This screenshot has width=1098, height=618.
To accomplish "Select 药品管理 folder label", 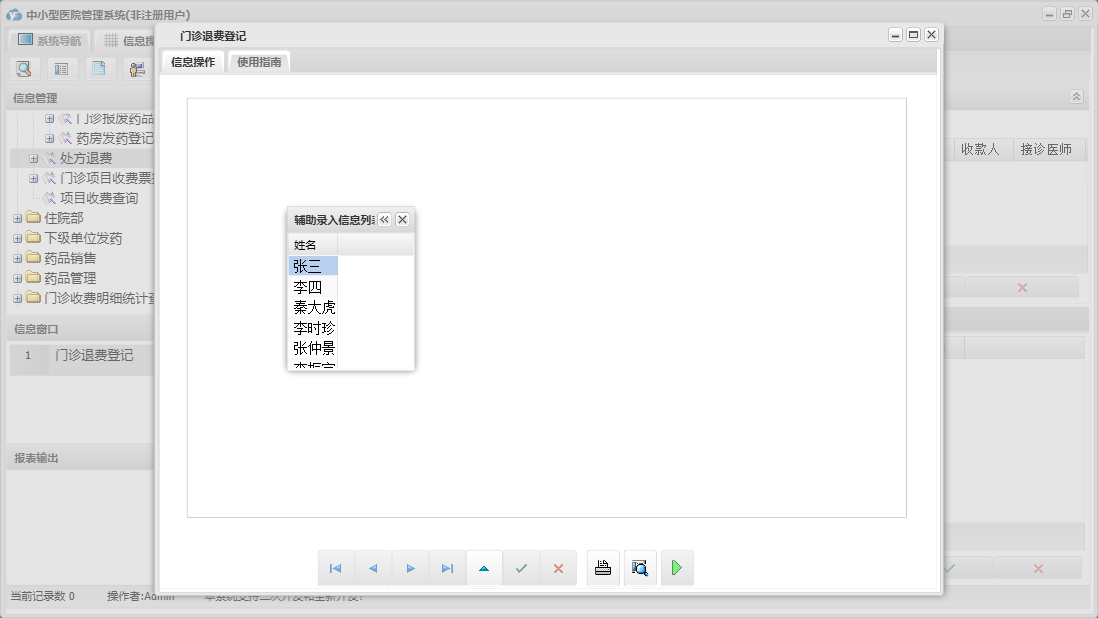I will pyautogui.click(x=70, y=279).
